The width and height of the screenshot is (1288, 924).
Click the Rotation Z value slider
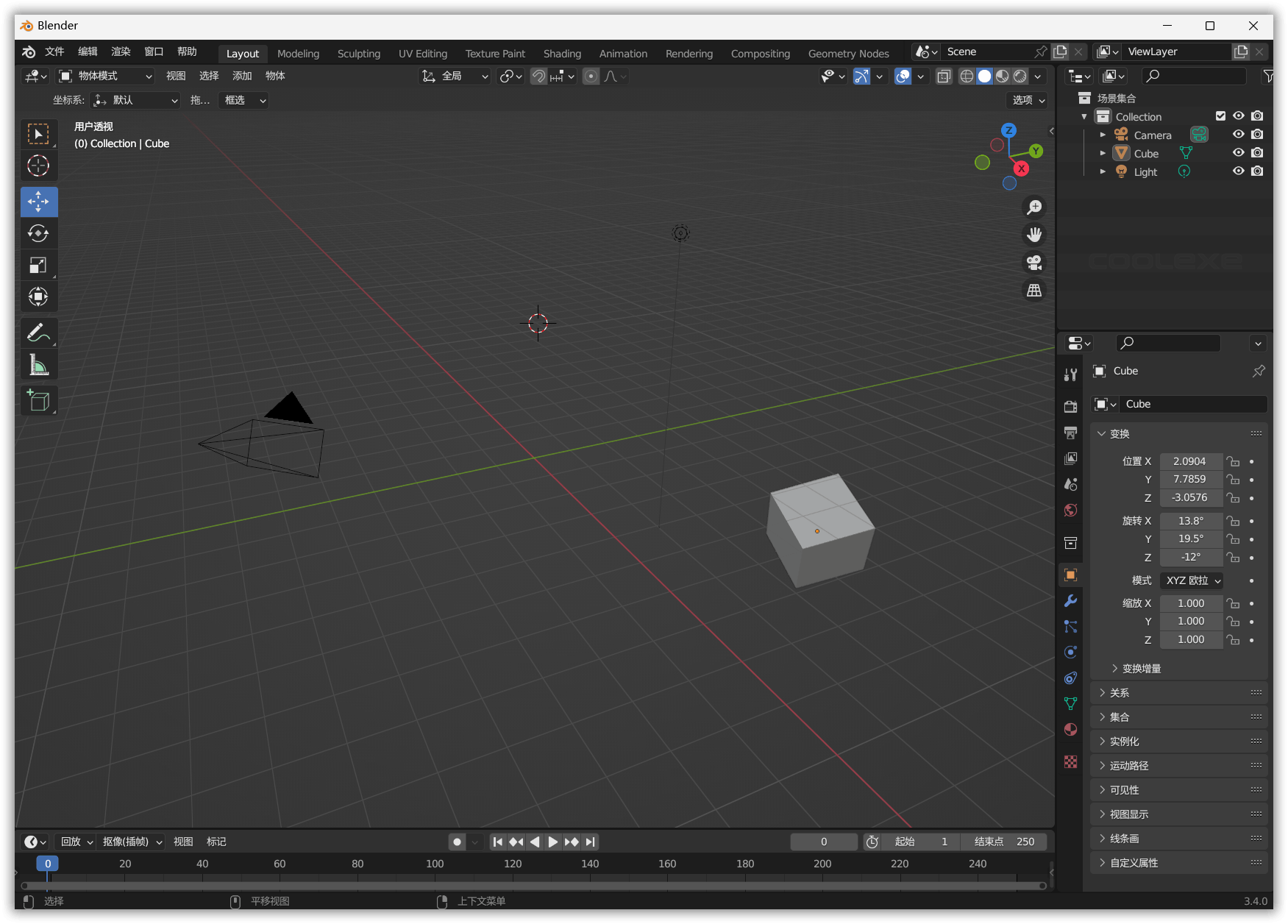click(1190, 557)
